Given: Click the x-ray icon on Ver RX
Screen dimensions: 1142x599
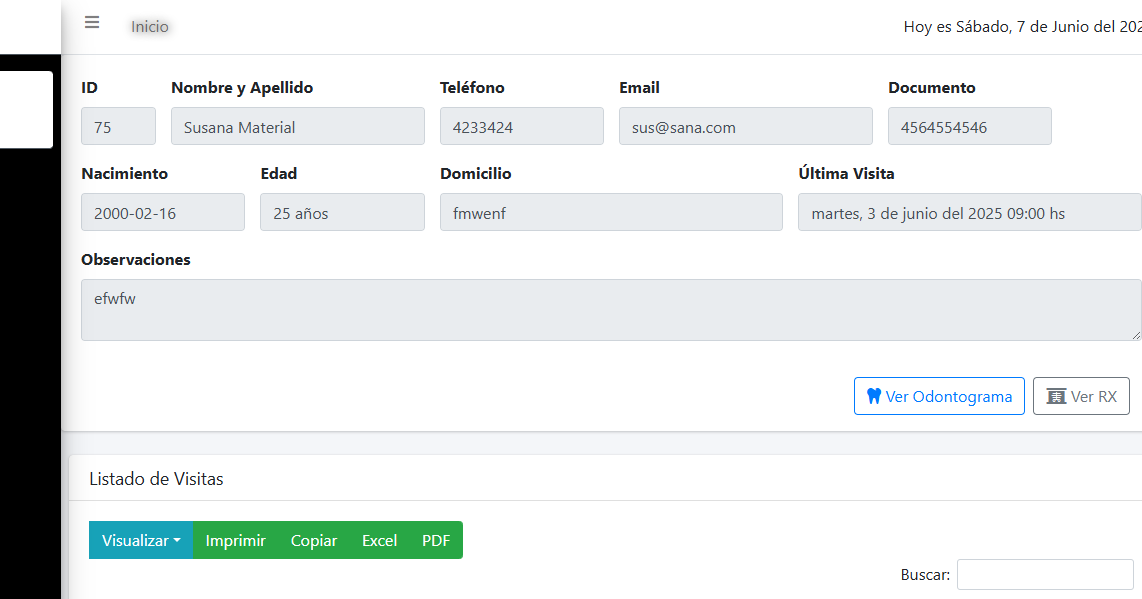Looking at the screenshot, I should 1056,396.
